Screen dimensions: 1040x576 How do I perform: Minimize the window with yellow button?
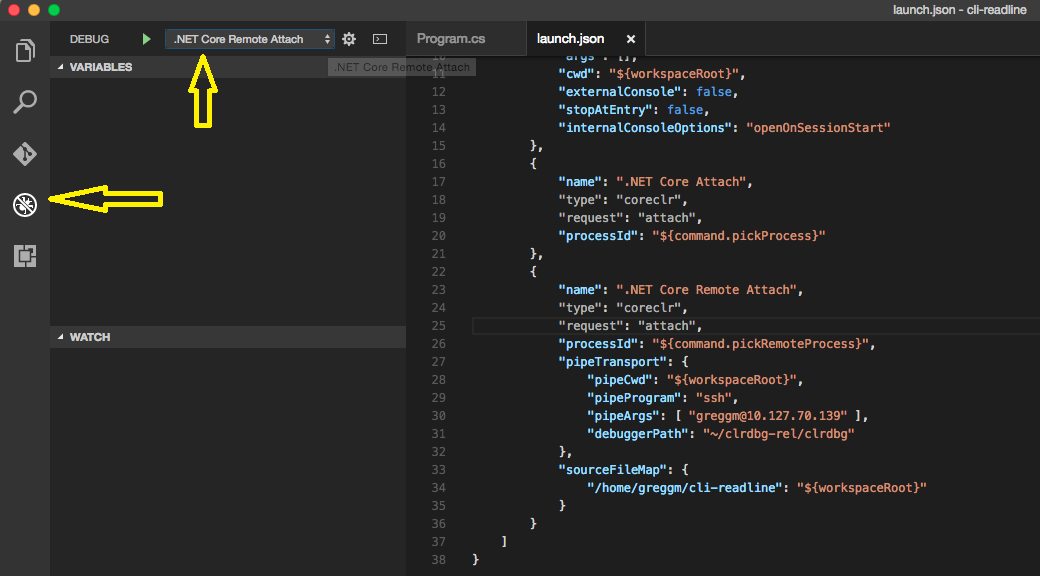[x=34, y=9]
